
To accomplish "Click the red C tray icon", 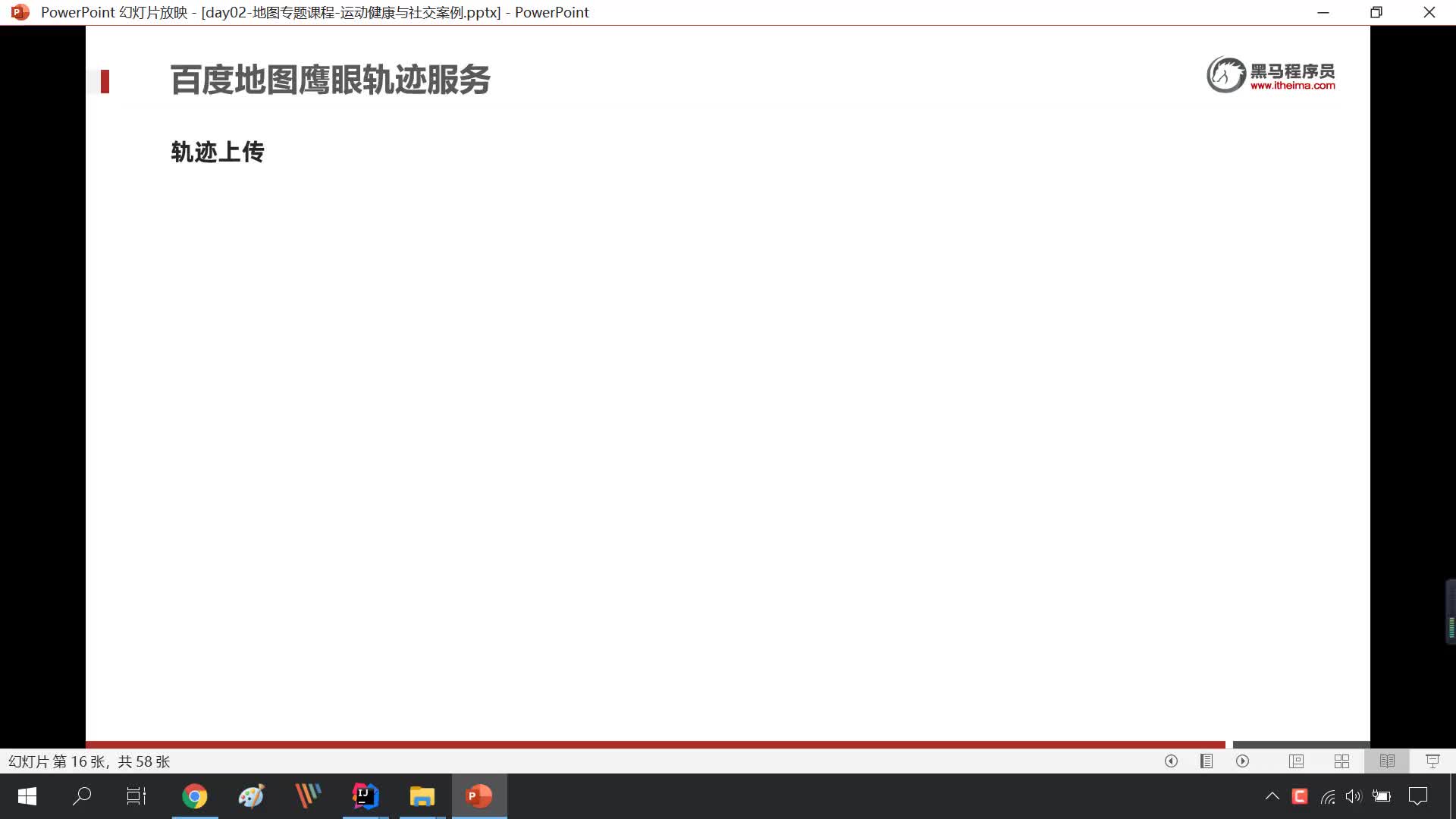I will coord(1300,796).
